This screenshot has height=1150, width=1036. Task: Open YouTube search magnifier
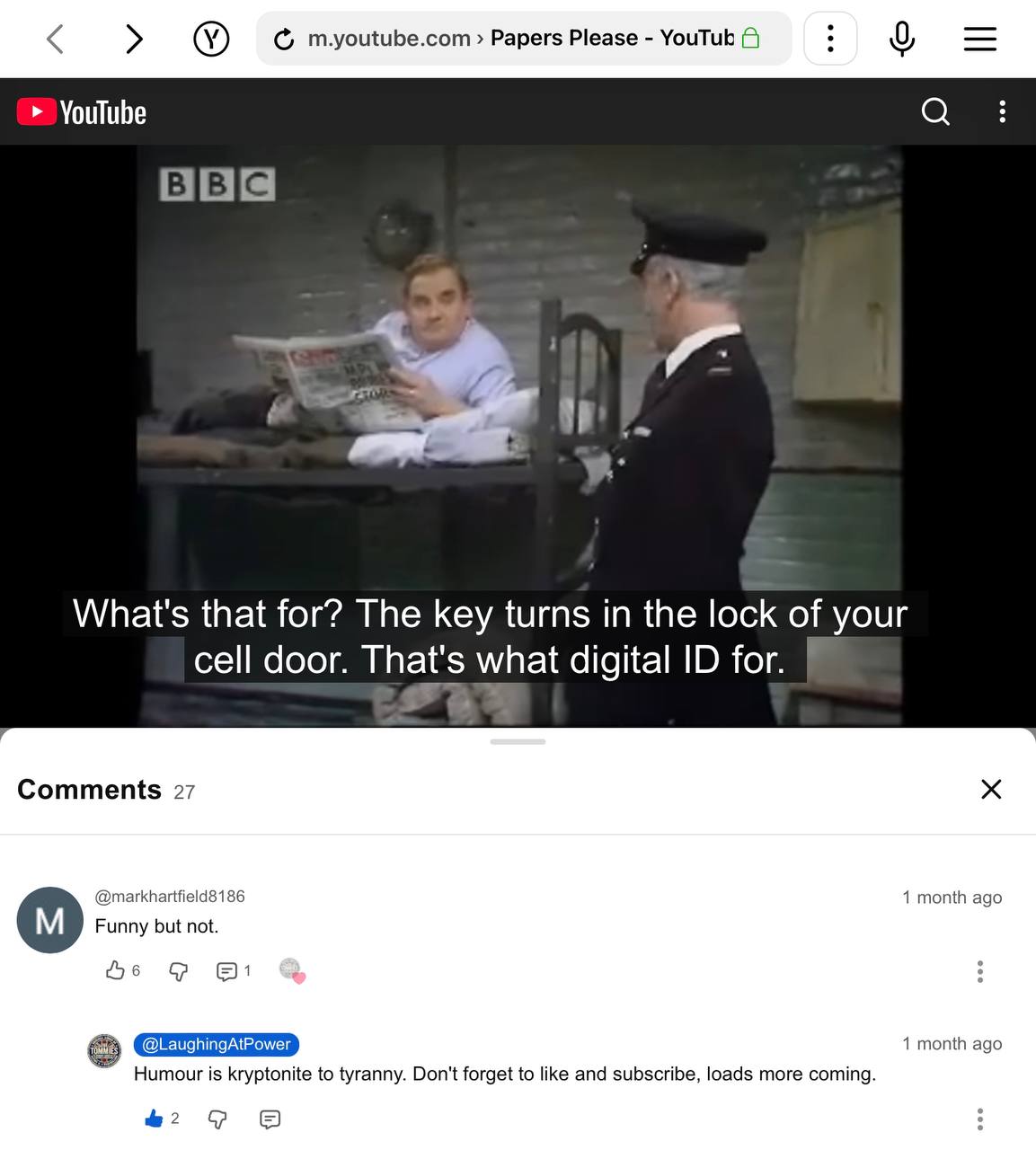(x=935, y=111)
